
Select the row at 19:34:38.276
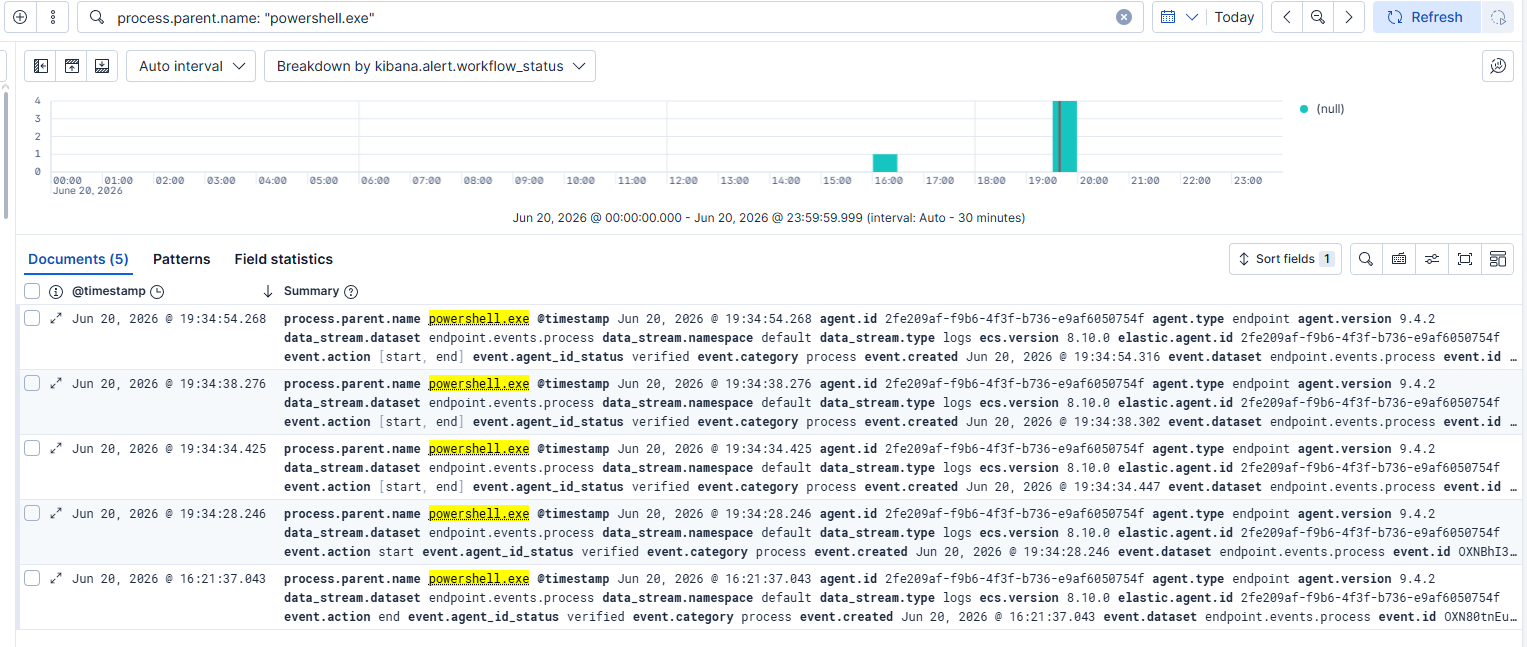point(32,383)
